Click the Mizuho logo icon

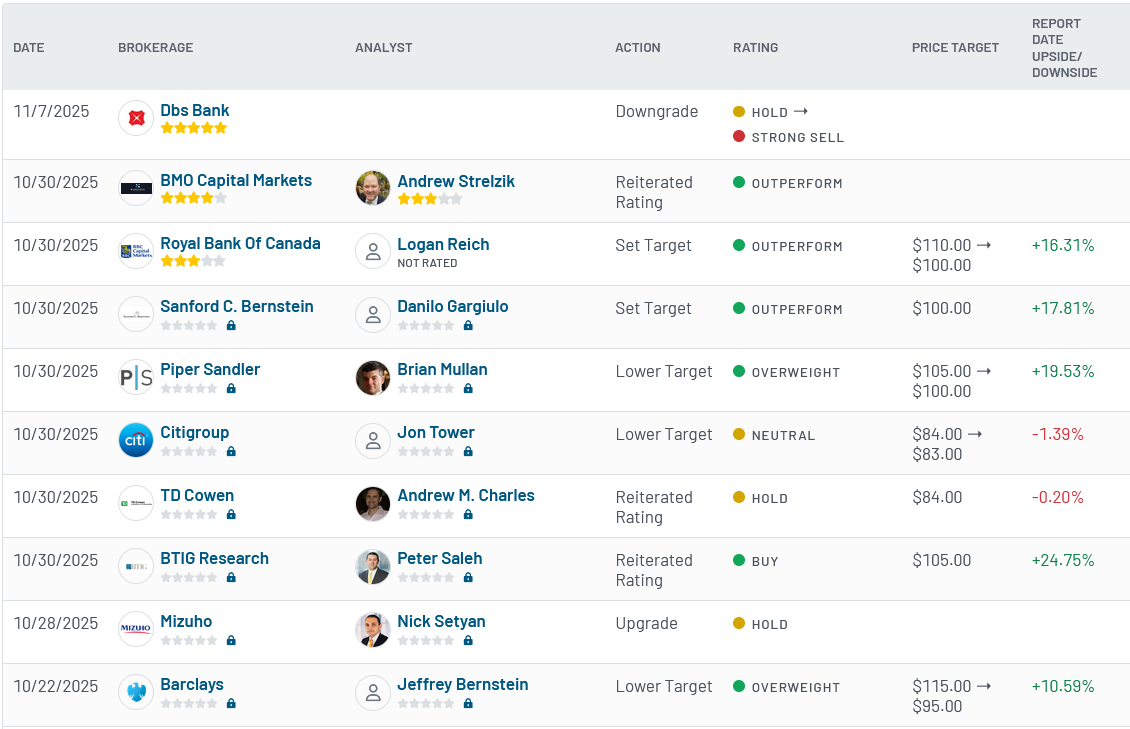pyautogui.click(x=136, y=630)
